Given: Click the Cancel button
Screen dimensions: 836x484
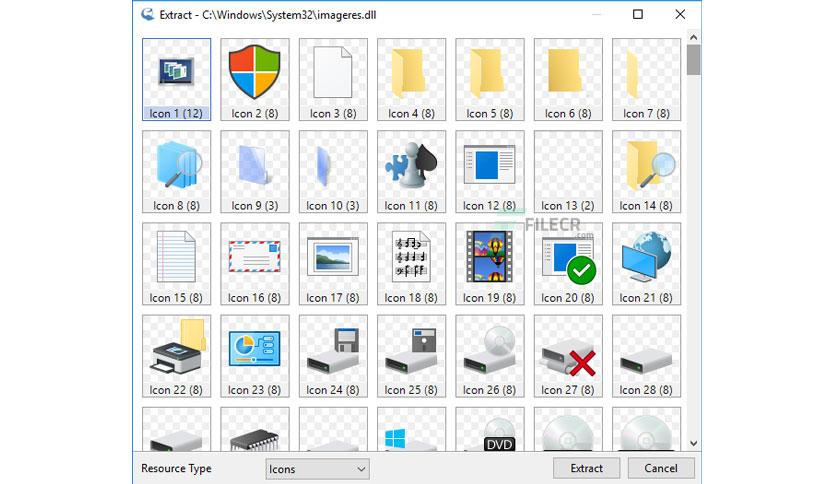Looking at the screenshot, I should [661, 468].
